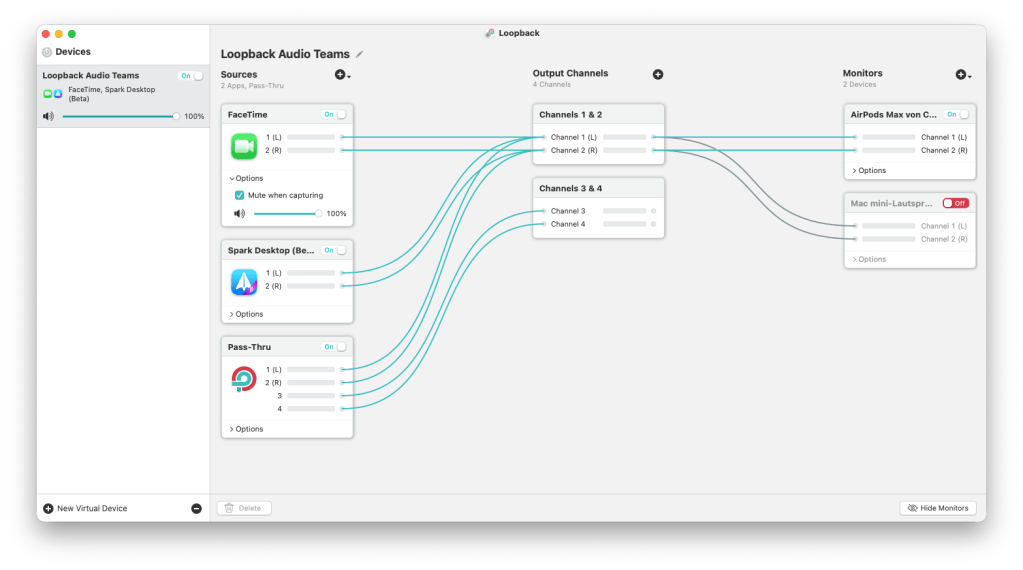Expand Options under Spark Desktop source

(246, 314)
